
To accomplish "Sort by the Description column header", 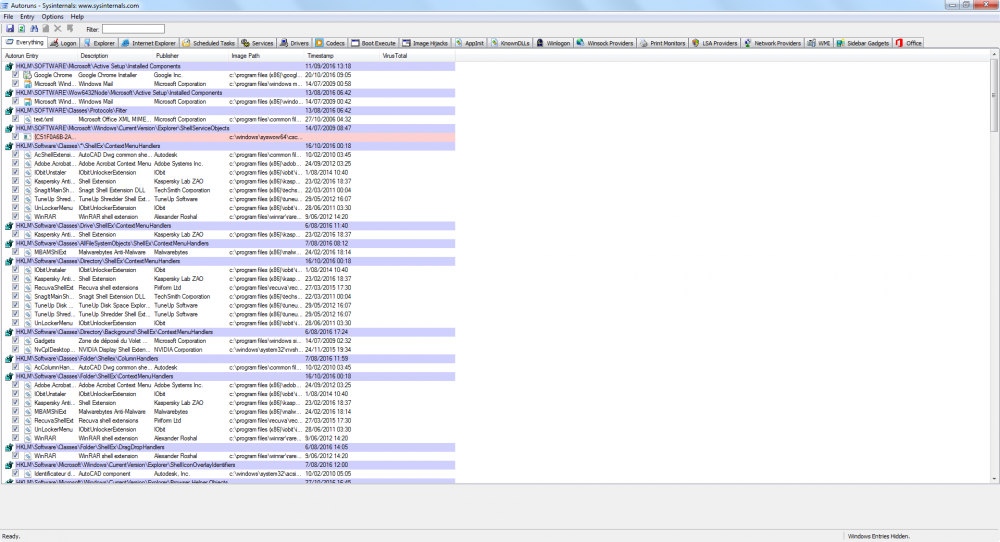I will pos(115,56).
